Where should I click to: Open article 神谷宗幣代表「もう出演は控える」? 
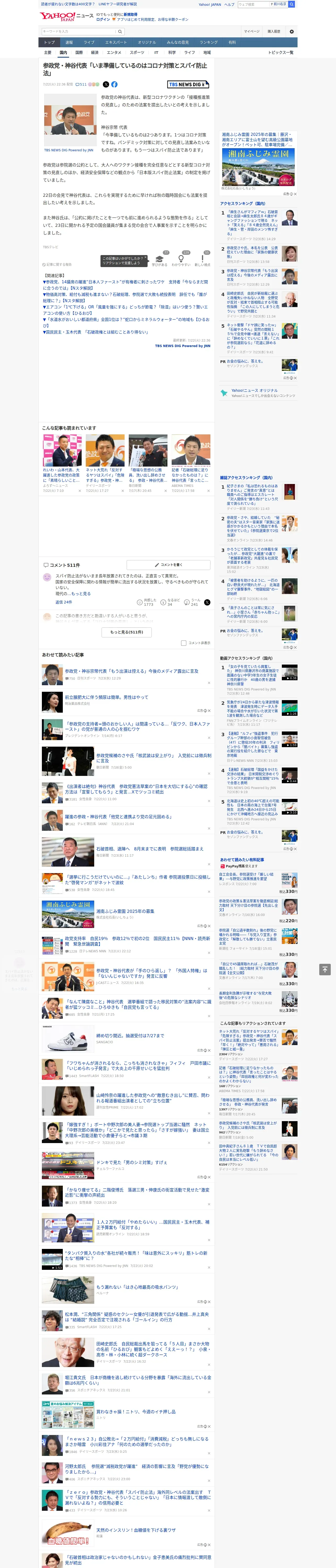click(131, 671)
